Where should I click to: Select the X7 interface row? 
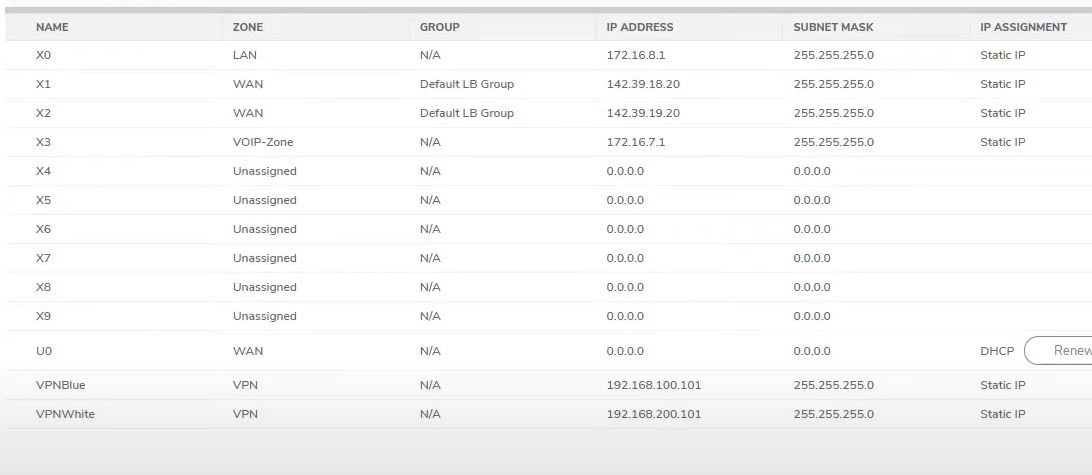[x=43, y=258]
